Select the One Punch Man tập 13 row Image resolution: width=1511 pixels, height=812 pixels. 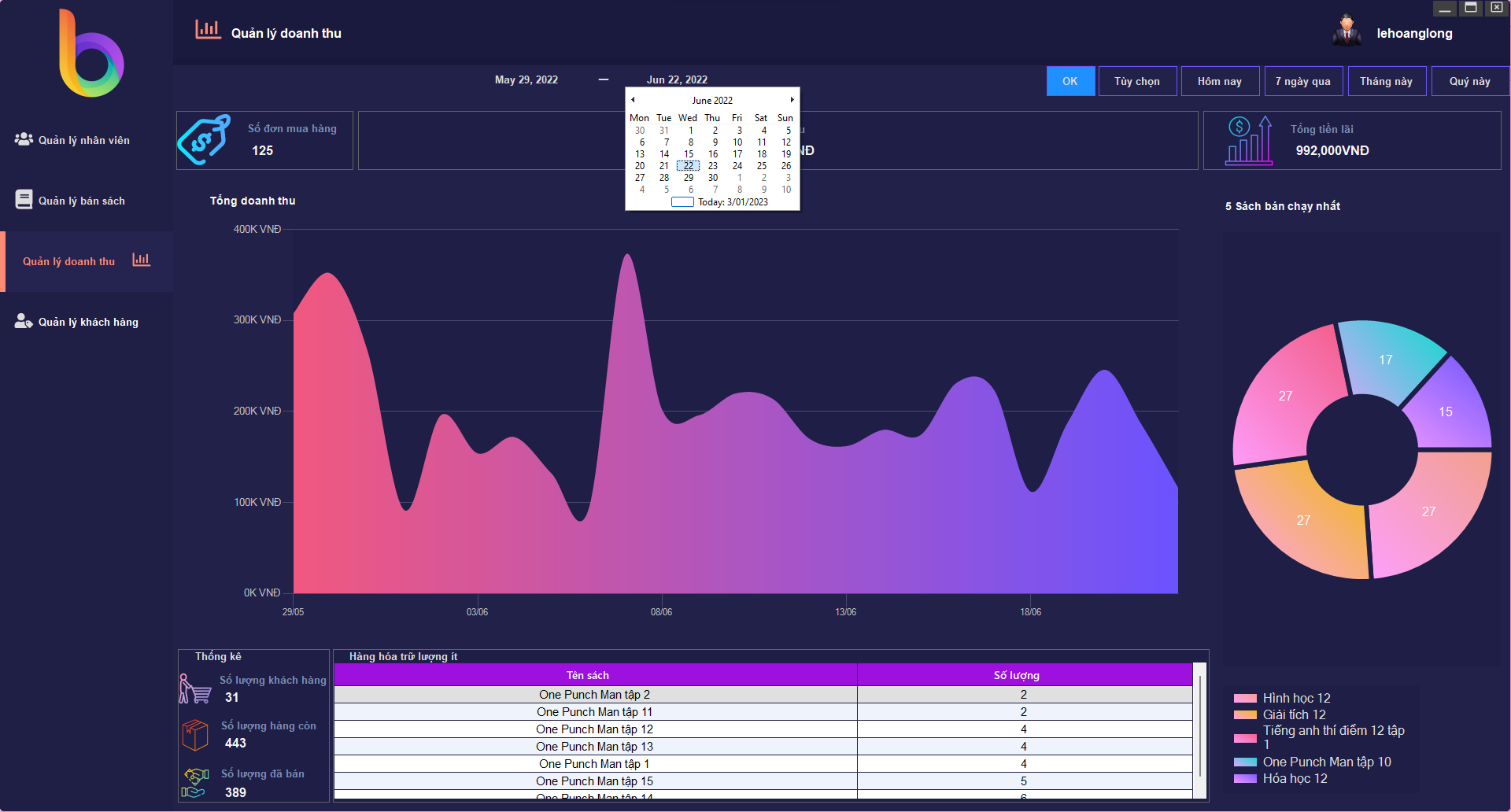point(763,747)
